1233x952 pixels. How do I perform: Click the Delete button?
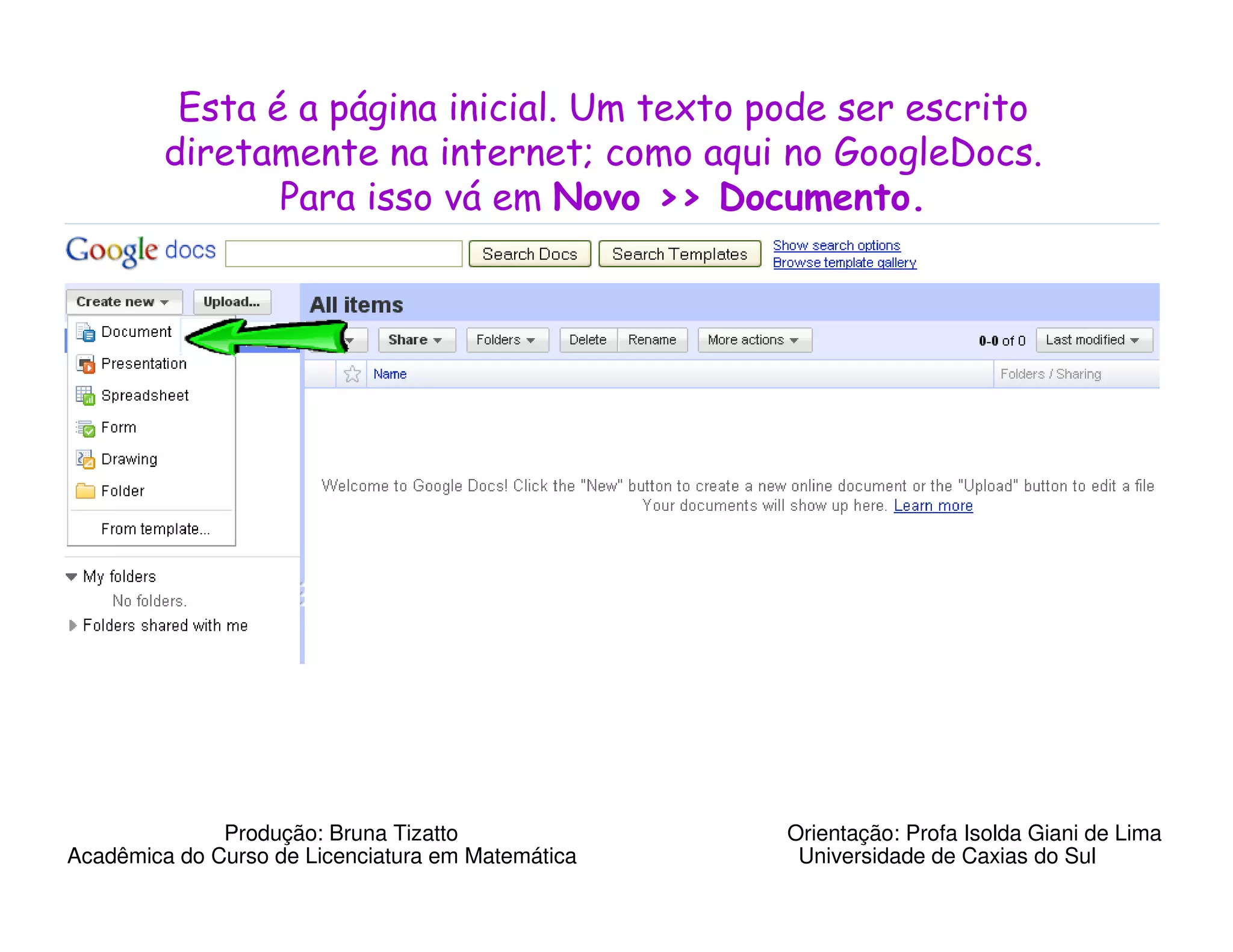pyautogui.click(x=588, y=340)
